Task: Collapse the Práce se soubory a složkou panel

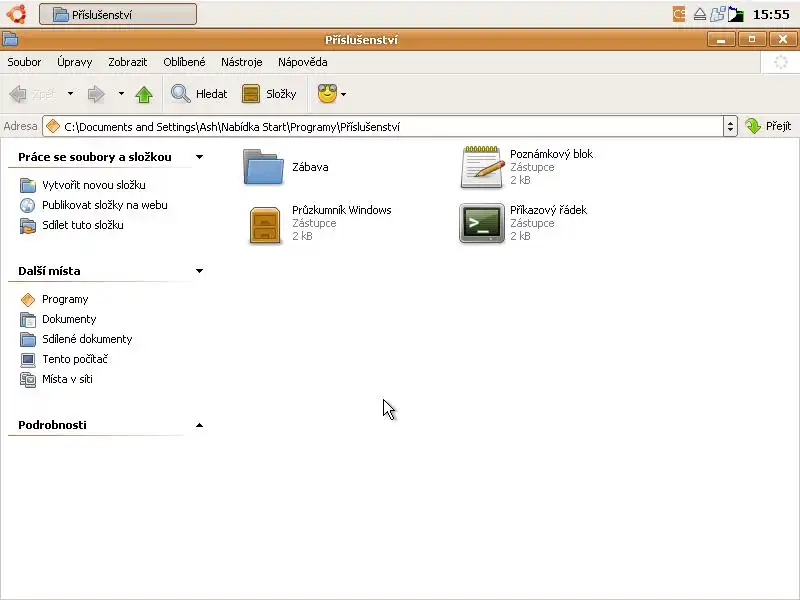Action: click(x=199, y=157)
